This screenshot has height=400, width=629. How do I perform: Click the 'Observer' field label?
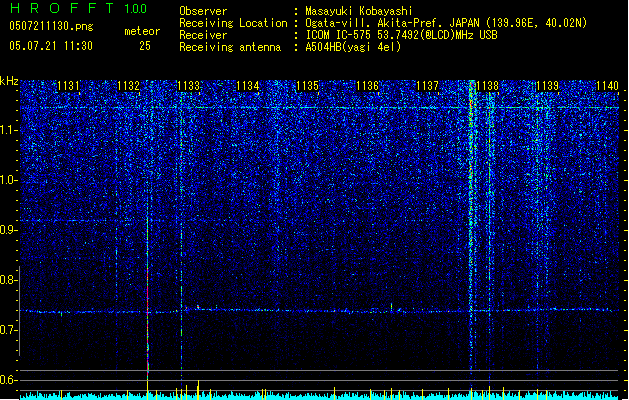203,11
